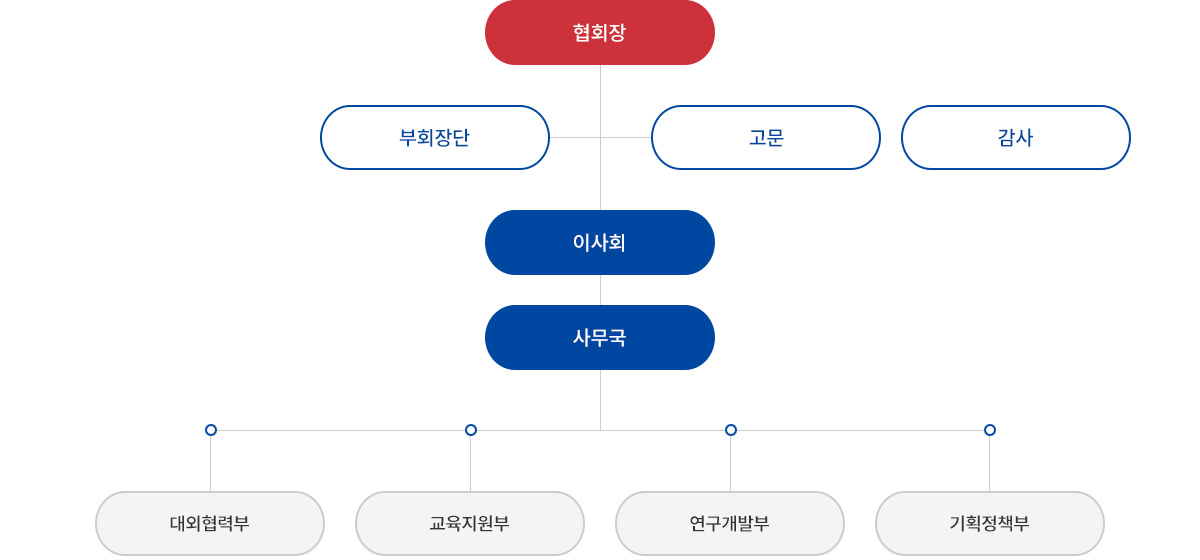
Task: Click the red 협회장 box
Action: point(600,32)
